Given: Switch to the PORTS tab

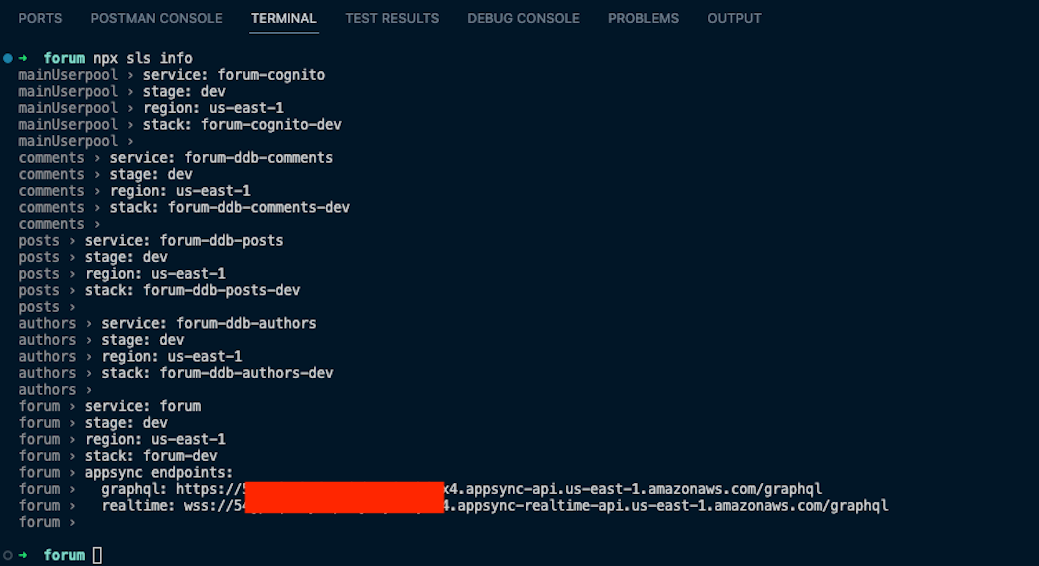Looking at the screenshot, I should click(40, 19).
